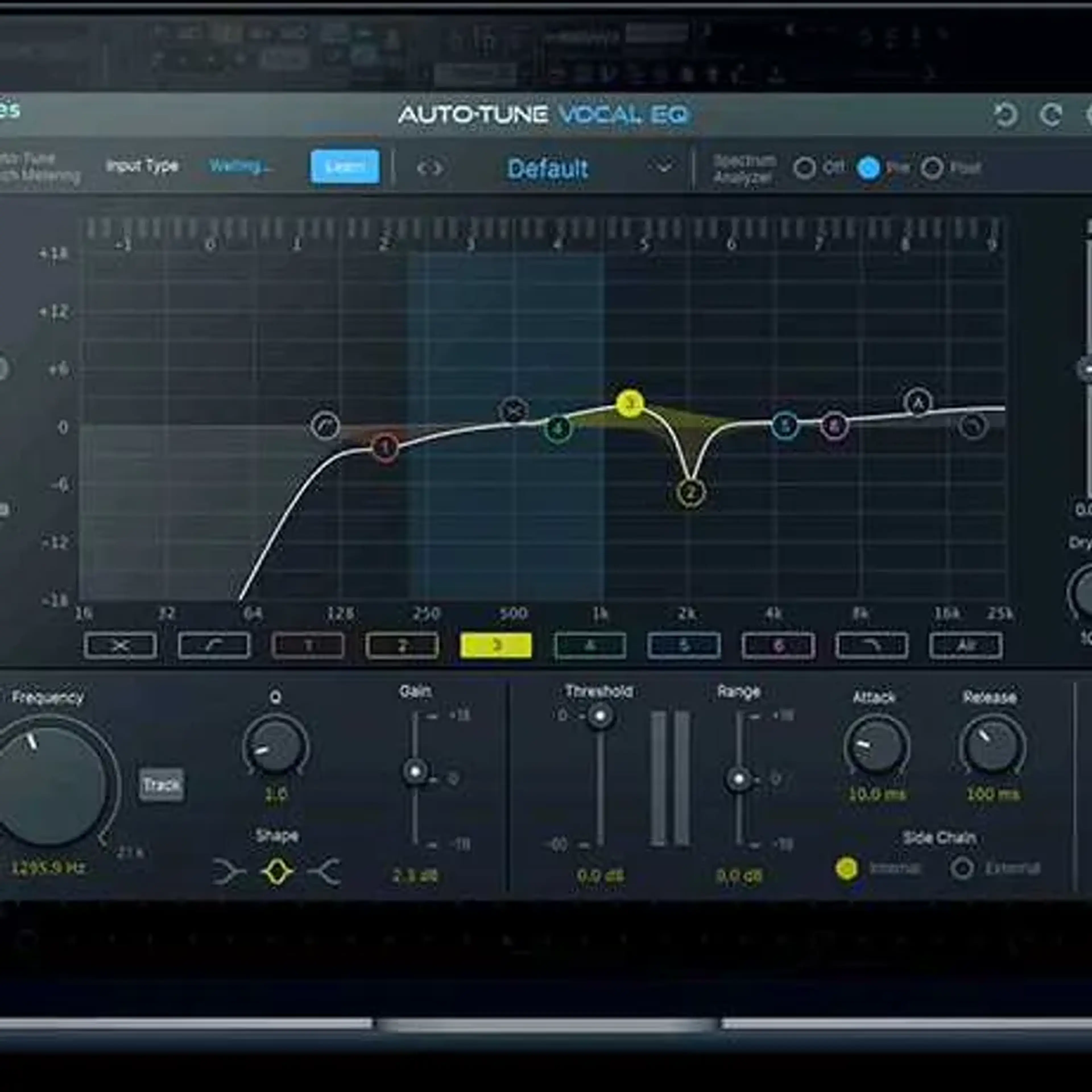The image size is (1092, 1092).
Task: Select the high shelf shape icon
Action: click(324, 872)
